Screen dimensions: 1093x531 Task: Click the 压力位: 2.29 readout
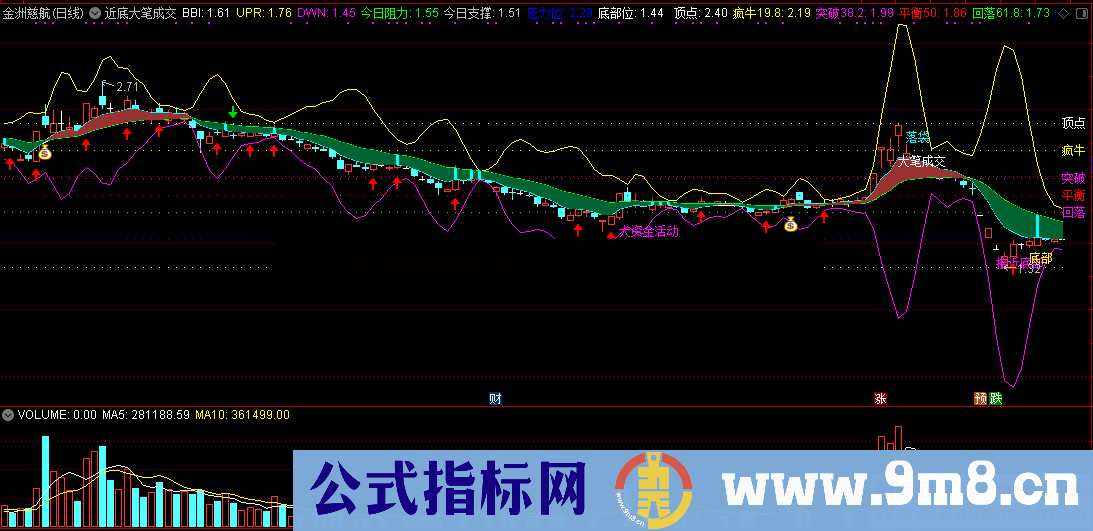[x=560, y=13]
